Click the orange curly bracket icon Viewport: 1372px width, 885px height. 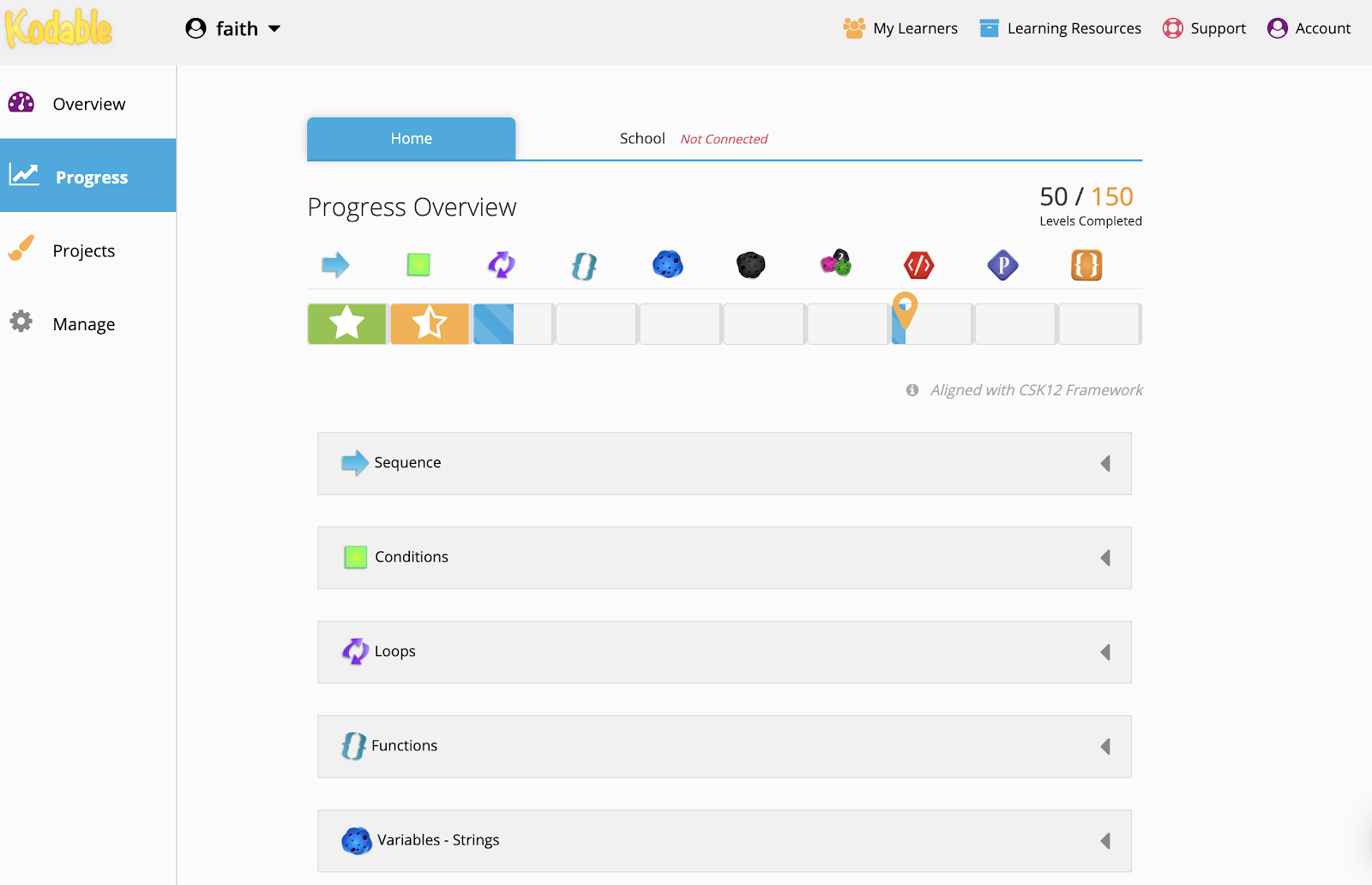coord(1086,265)
